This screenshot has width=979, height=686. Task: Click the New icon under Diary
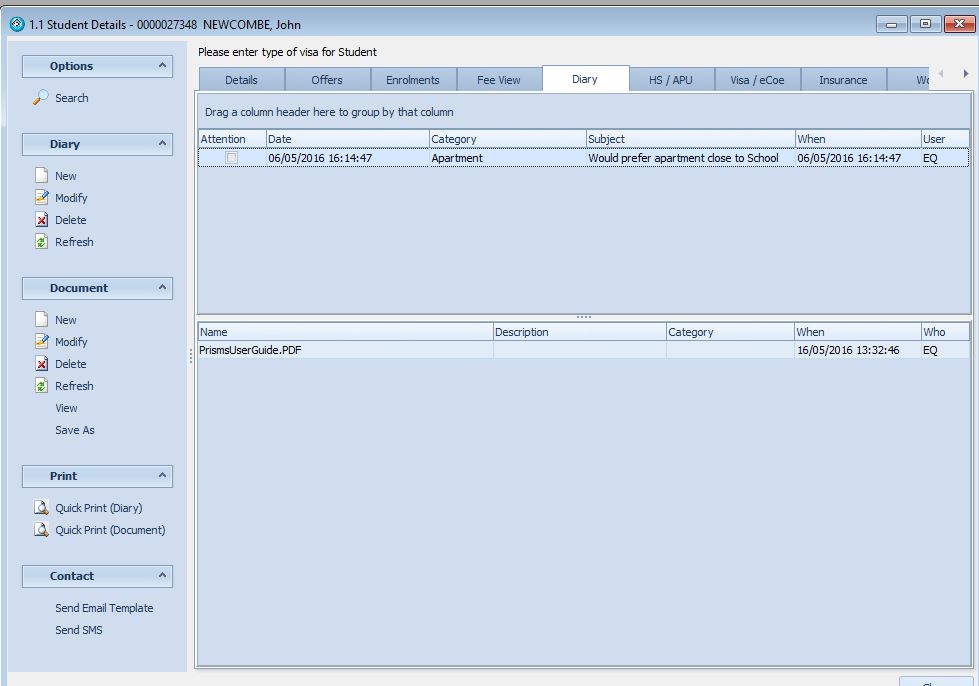point(41,176)
